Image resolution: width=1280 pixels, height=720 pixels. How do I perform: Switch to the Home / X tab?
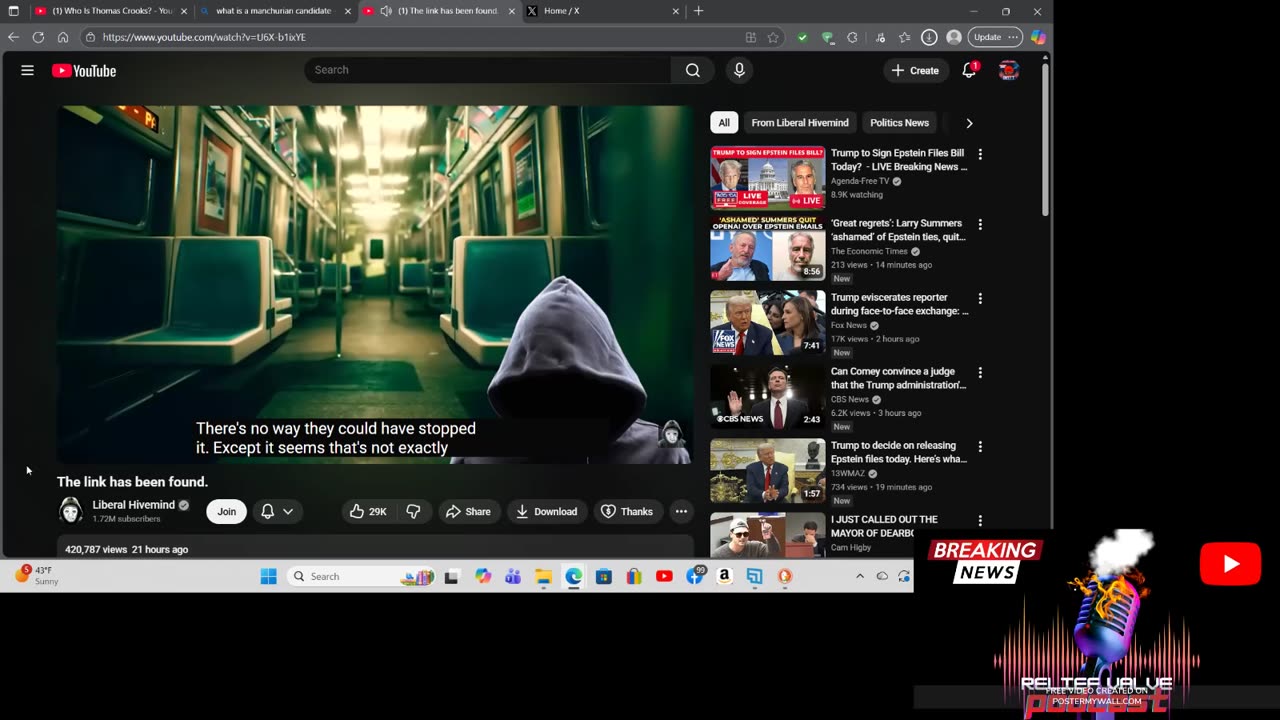tap(603, 11)
